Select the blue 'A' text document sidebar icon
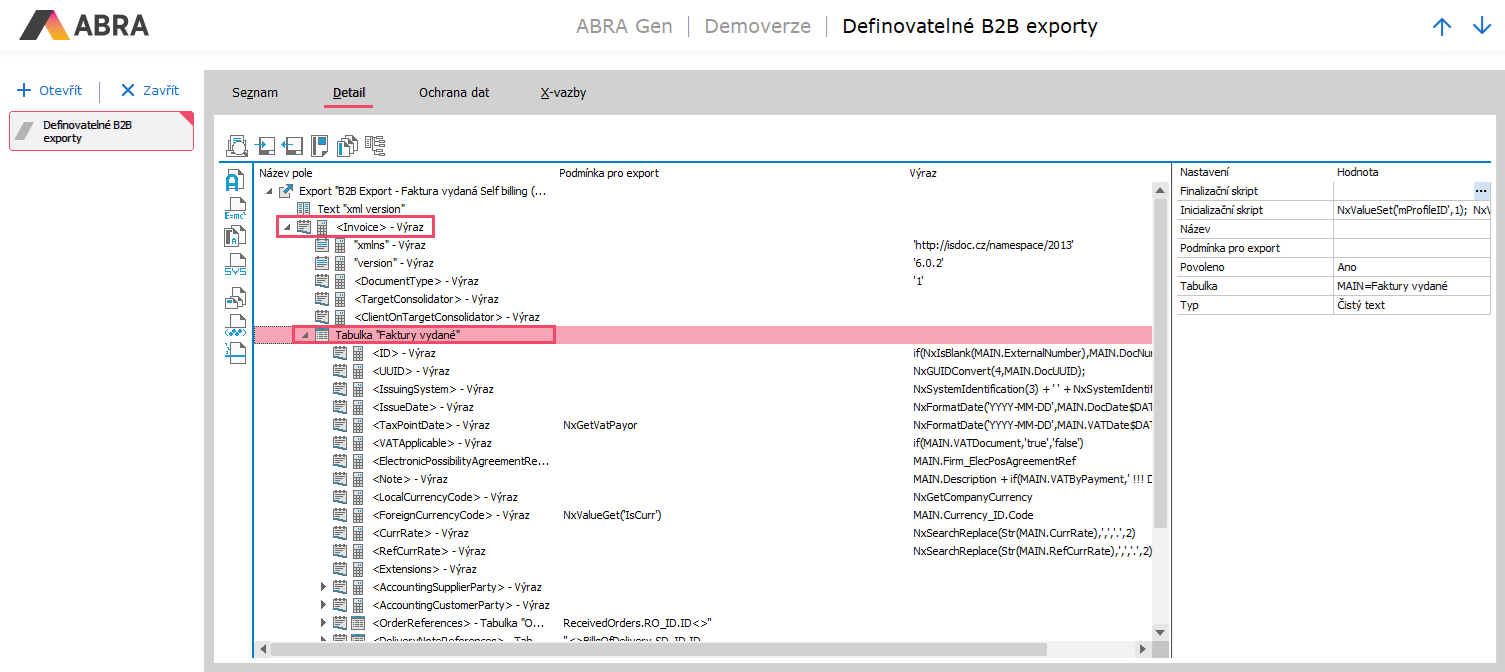This screenshot has height=672, width=1505. [234, 181]
